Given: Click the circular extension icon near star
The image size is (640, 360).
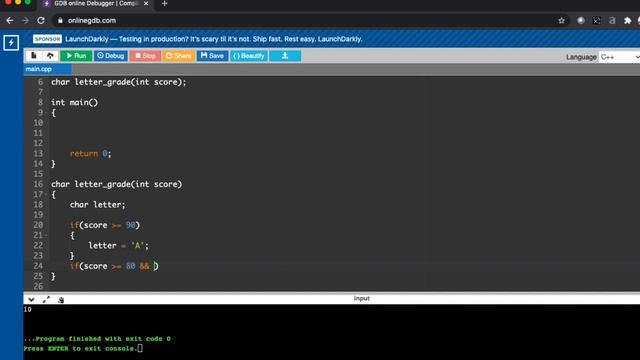Looking at the screenshot, I should point(580,20).
